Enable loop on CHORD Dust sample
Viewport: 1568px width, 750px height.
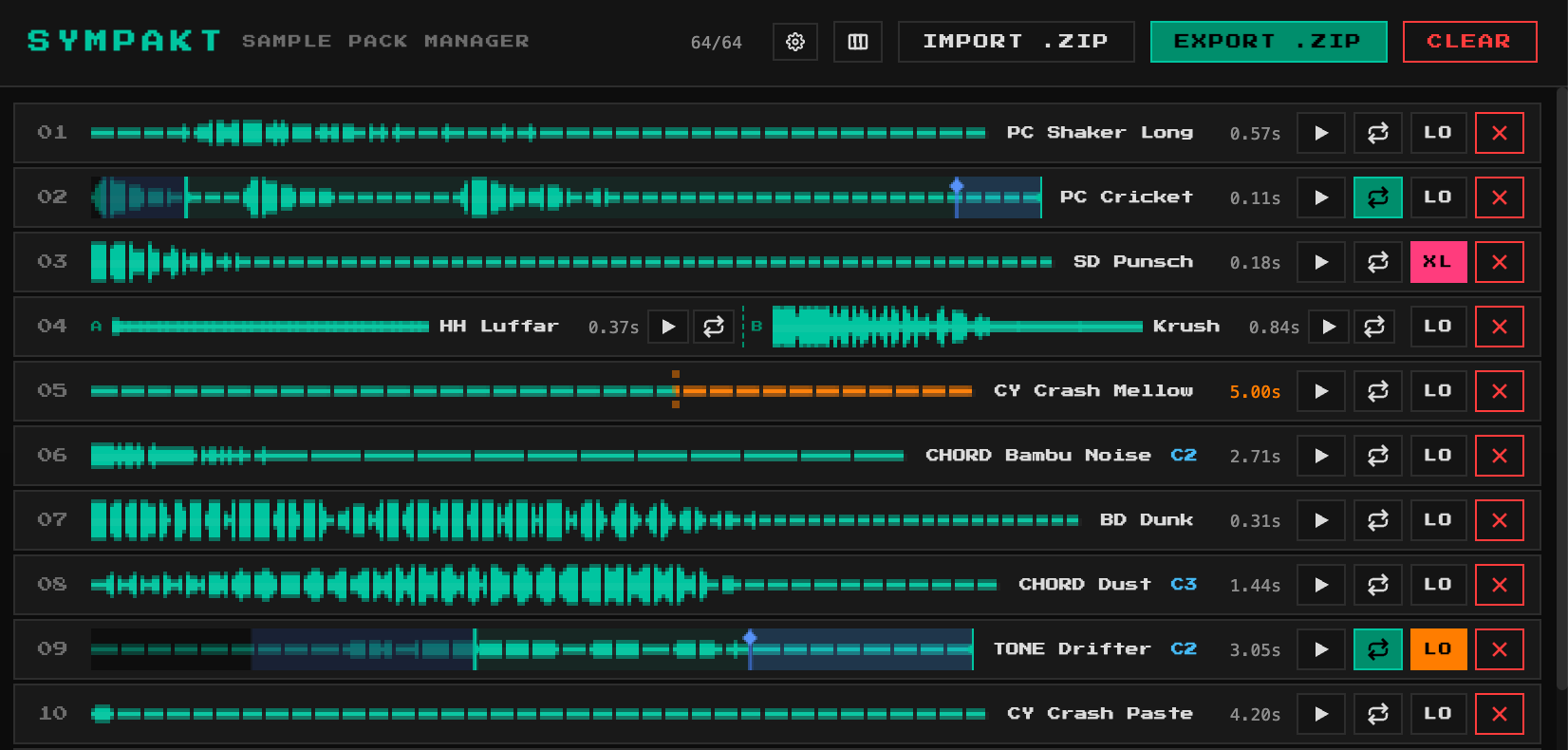1377,585
